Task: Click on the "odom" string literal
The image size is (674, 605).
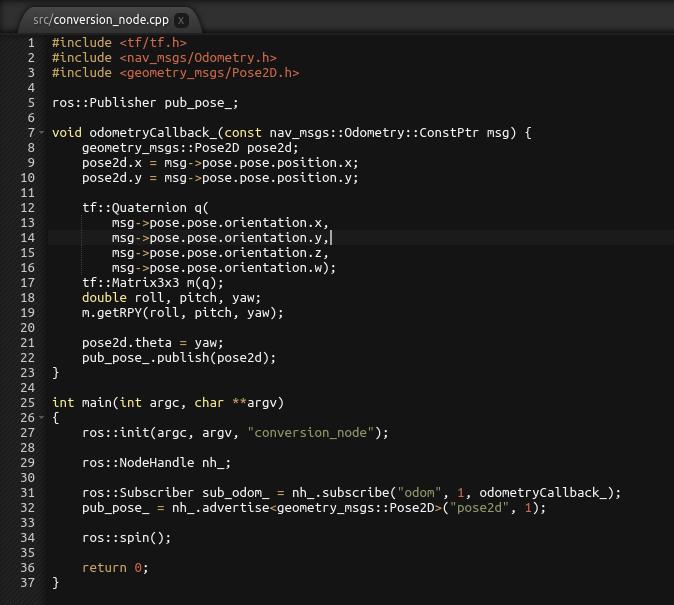Action: tap(419, 493)
